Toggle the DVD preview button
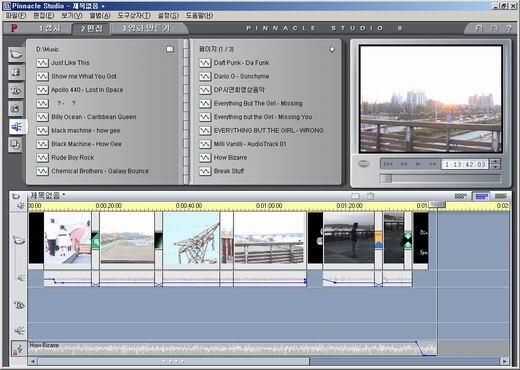Screen dimensions: 520x370 [363, 164]
